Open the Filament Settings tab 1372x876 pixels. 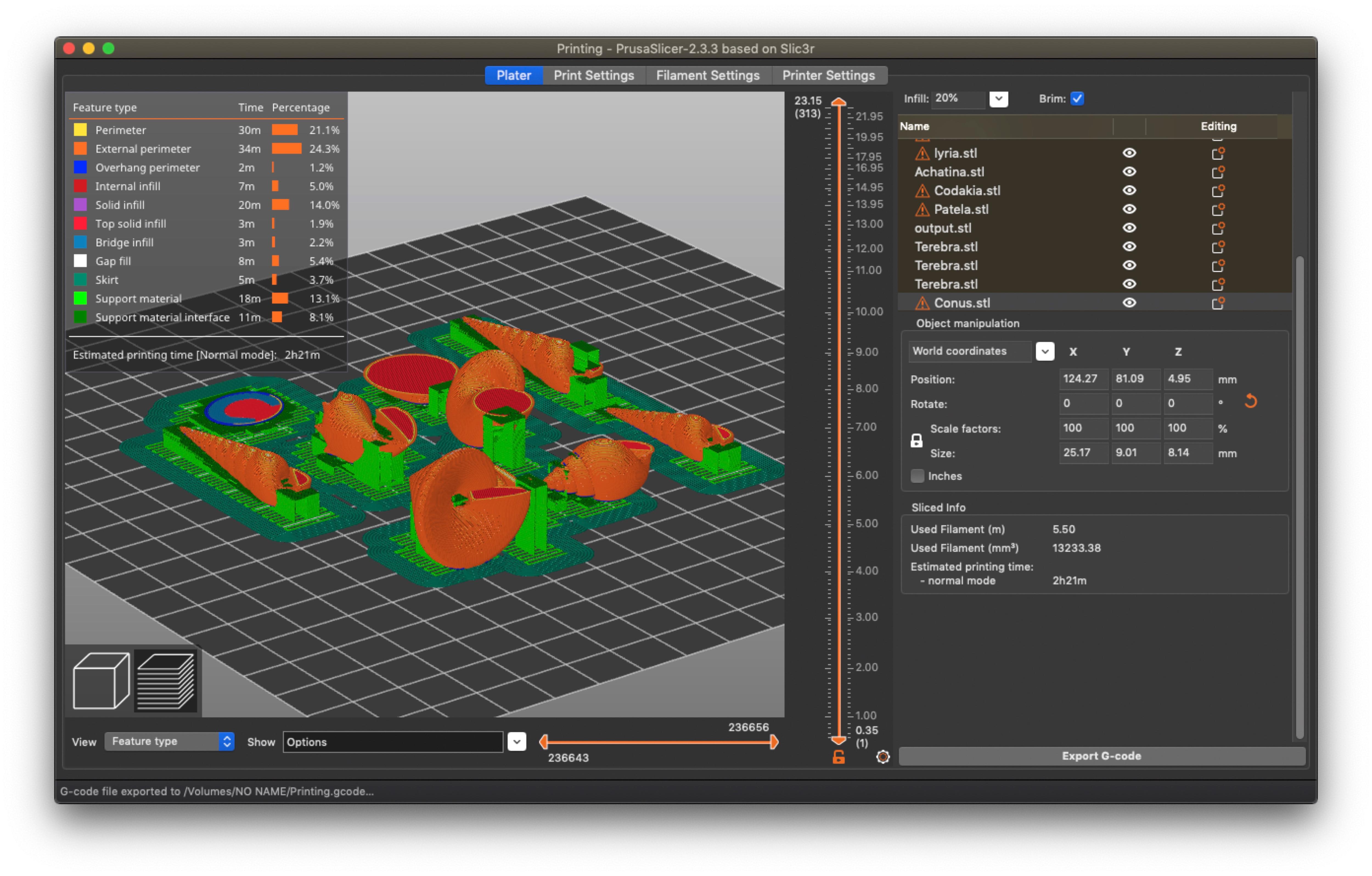pos(708,75)
